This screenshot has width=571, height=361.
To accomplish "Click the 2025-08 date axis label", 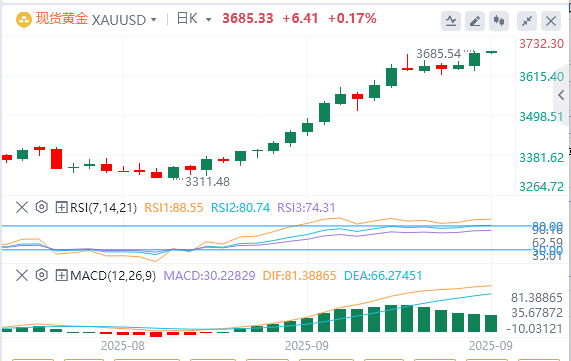I will point(123,345).
